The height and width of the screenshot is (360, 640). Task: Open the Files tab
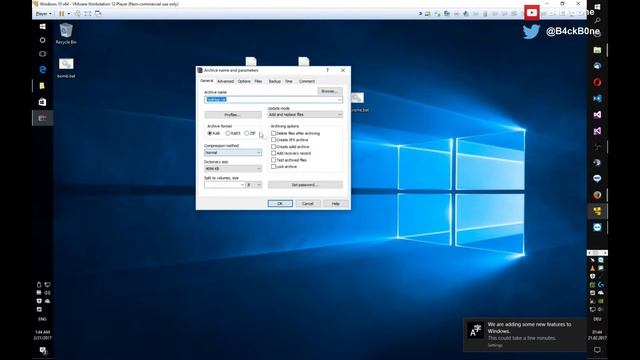[258, 81]
